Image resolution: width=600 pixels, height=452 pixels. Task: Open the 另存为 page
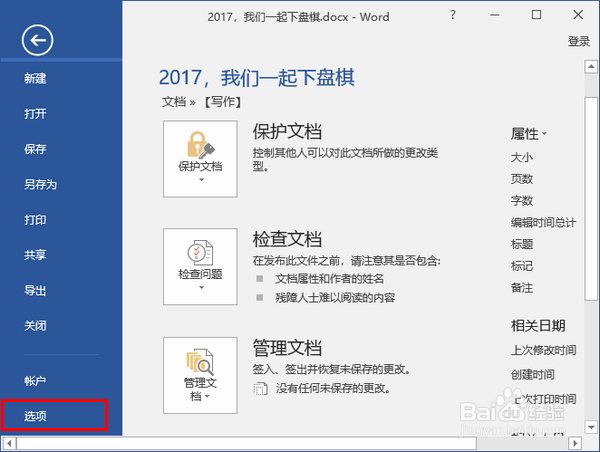tap(41, 184)
